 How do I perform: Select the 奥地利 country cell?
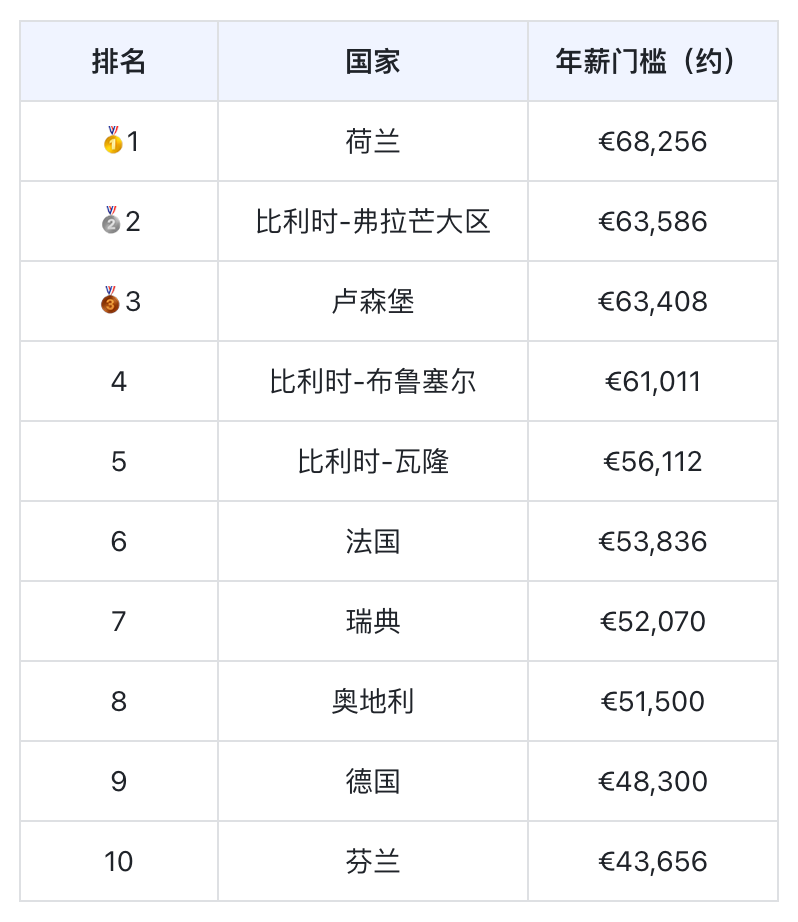373,702
